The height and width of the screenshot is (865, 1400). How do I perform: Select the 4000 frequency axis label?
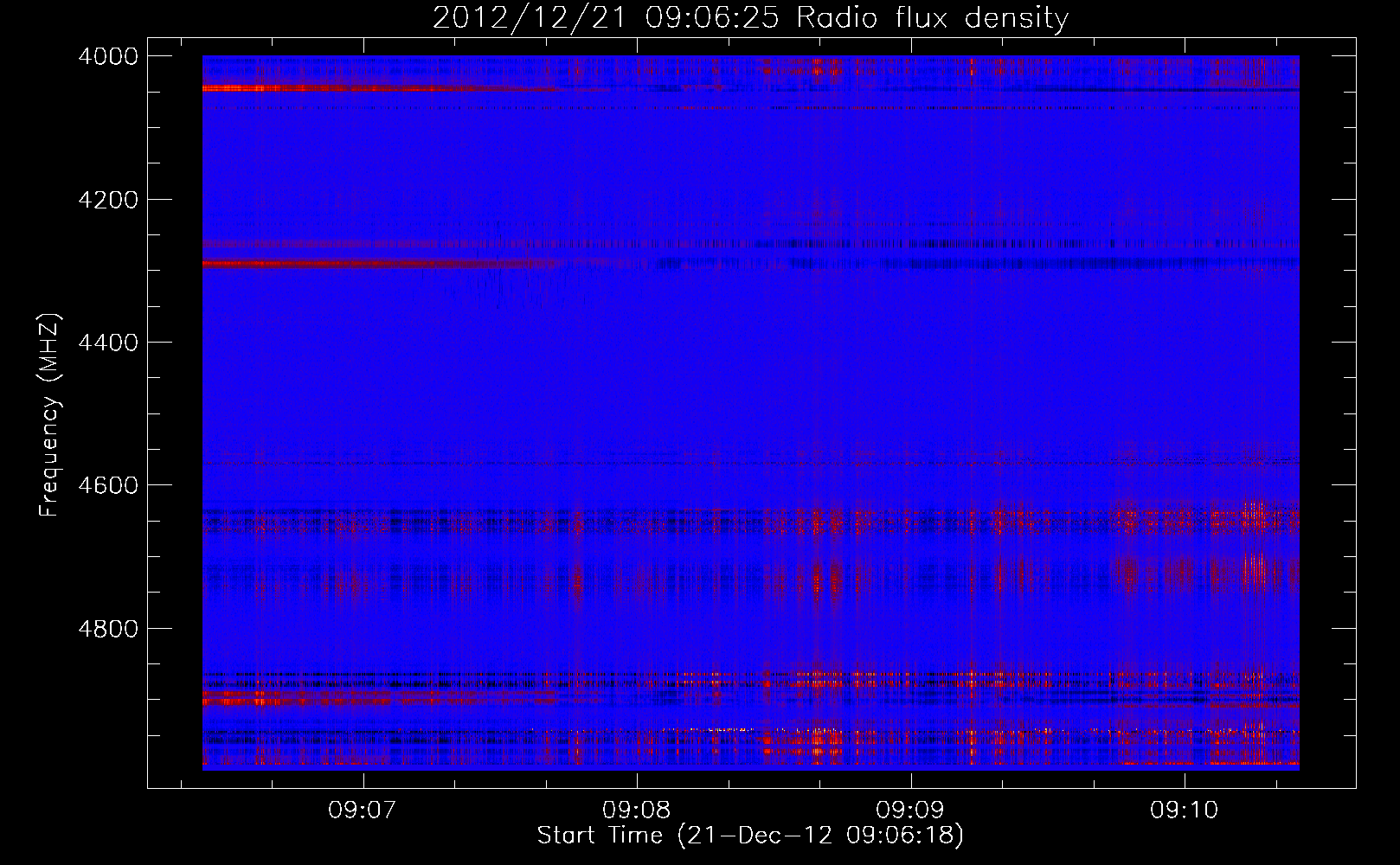(x=108, y=56)
